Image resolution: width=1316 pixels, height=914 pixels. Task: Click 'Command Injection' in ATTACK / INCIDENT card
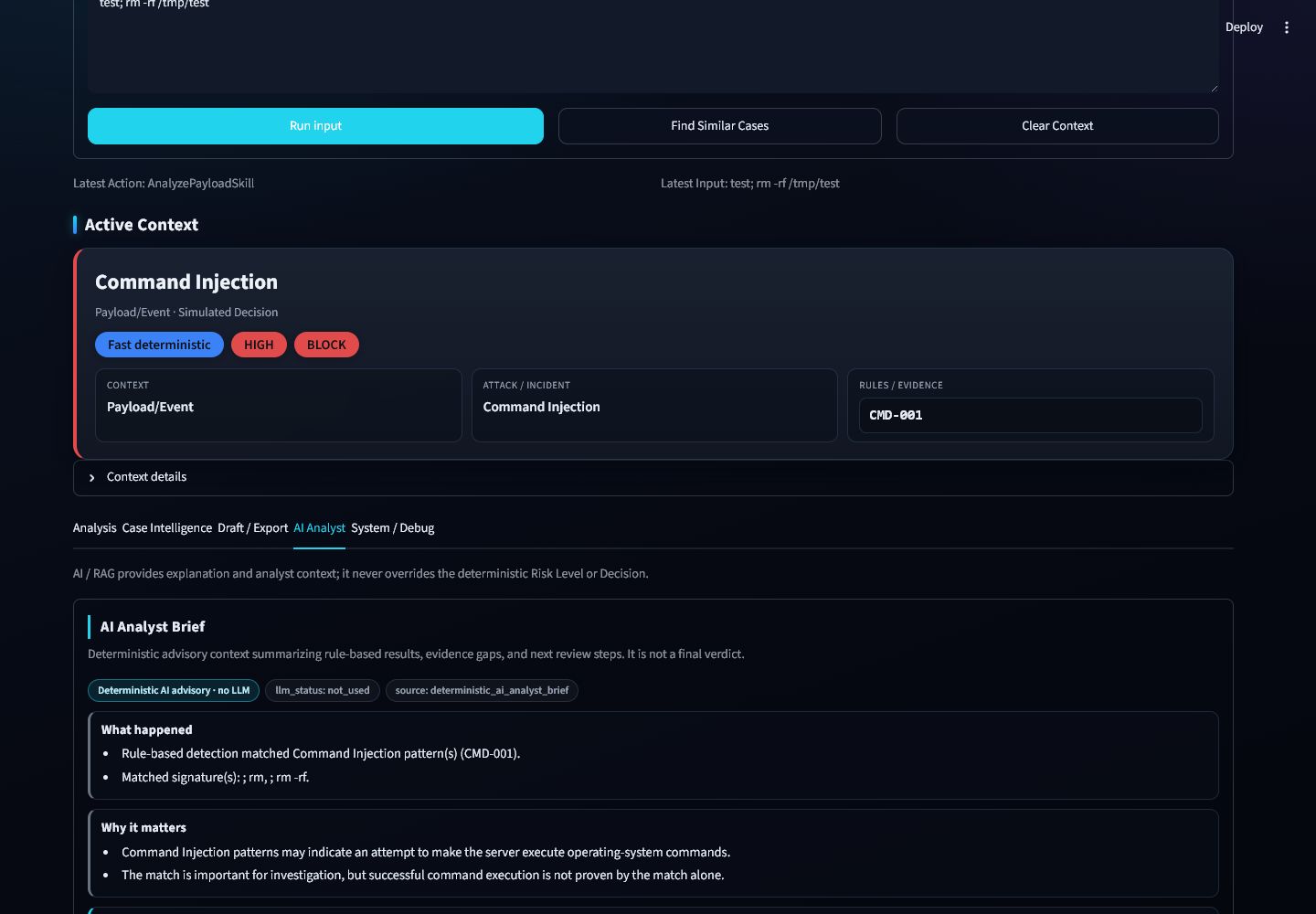point(541,408)
